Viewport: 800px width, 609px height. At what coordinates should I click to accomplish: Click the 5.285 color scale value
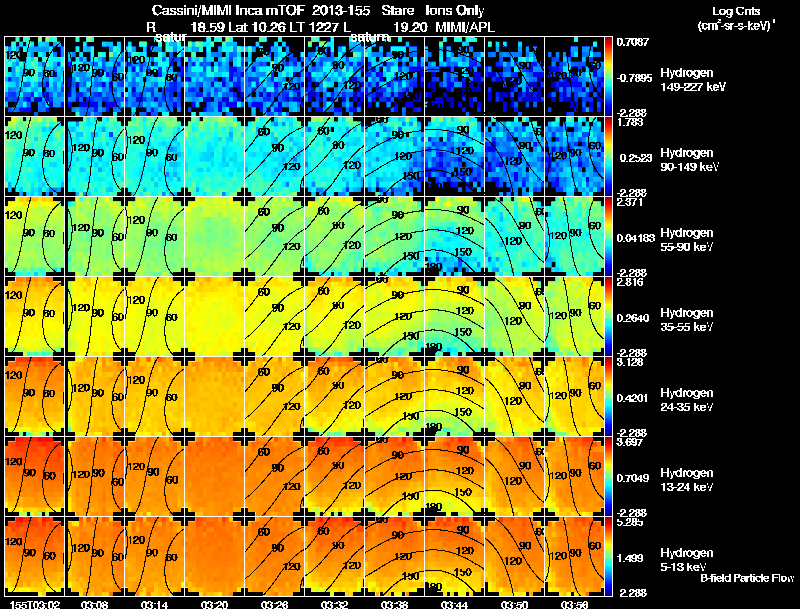[630, 522]
